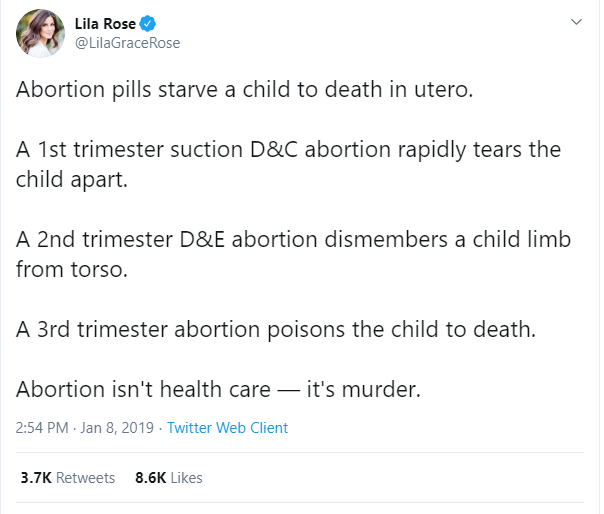Viewport: 604px width, 514px height.
Task: Click the Retweets label
Action: [x=86, y=478]
